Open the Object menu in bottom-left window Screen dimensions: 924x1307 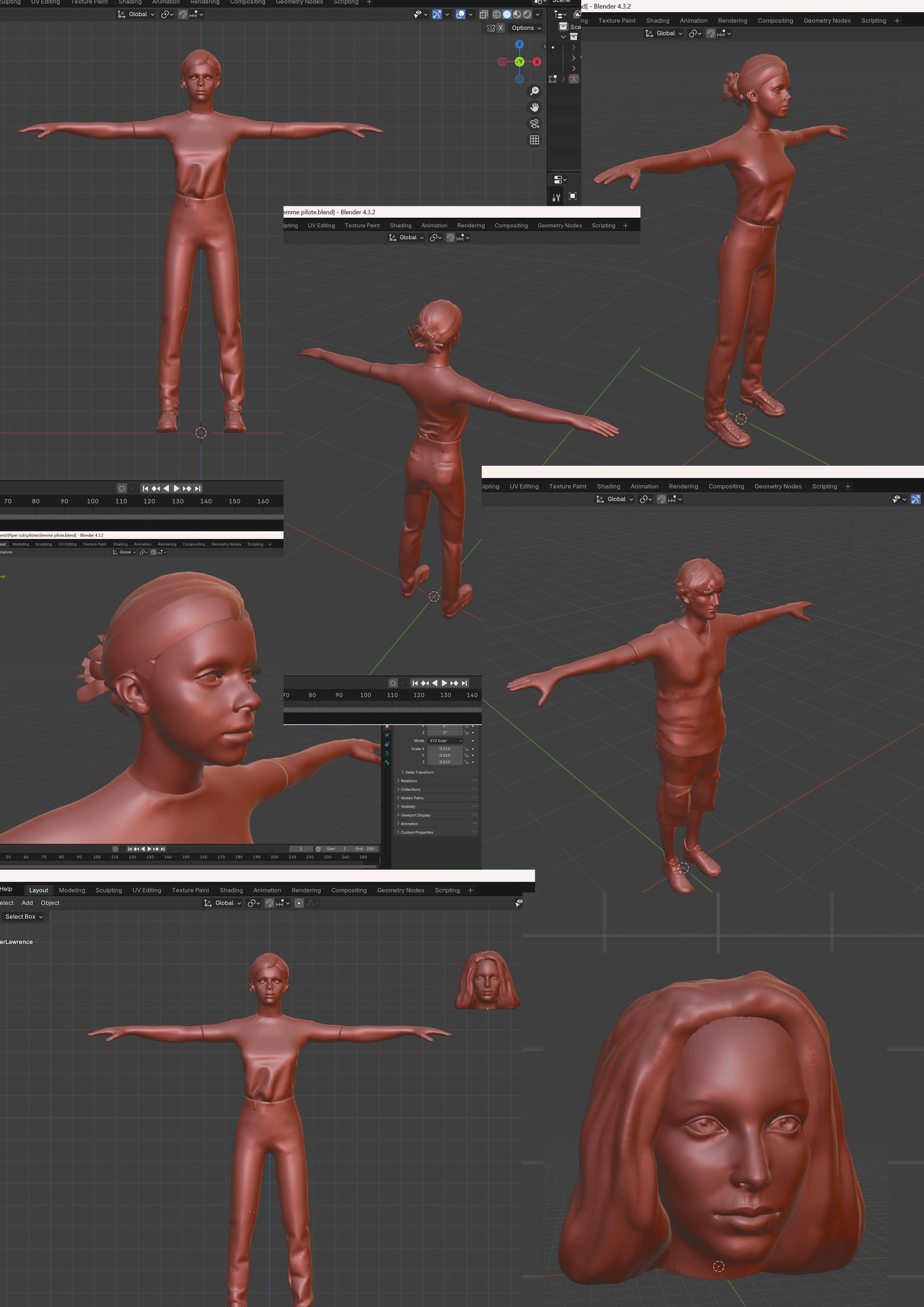(50, 903)
